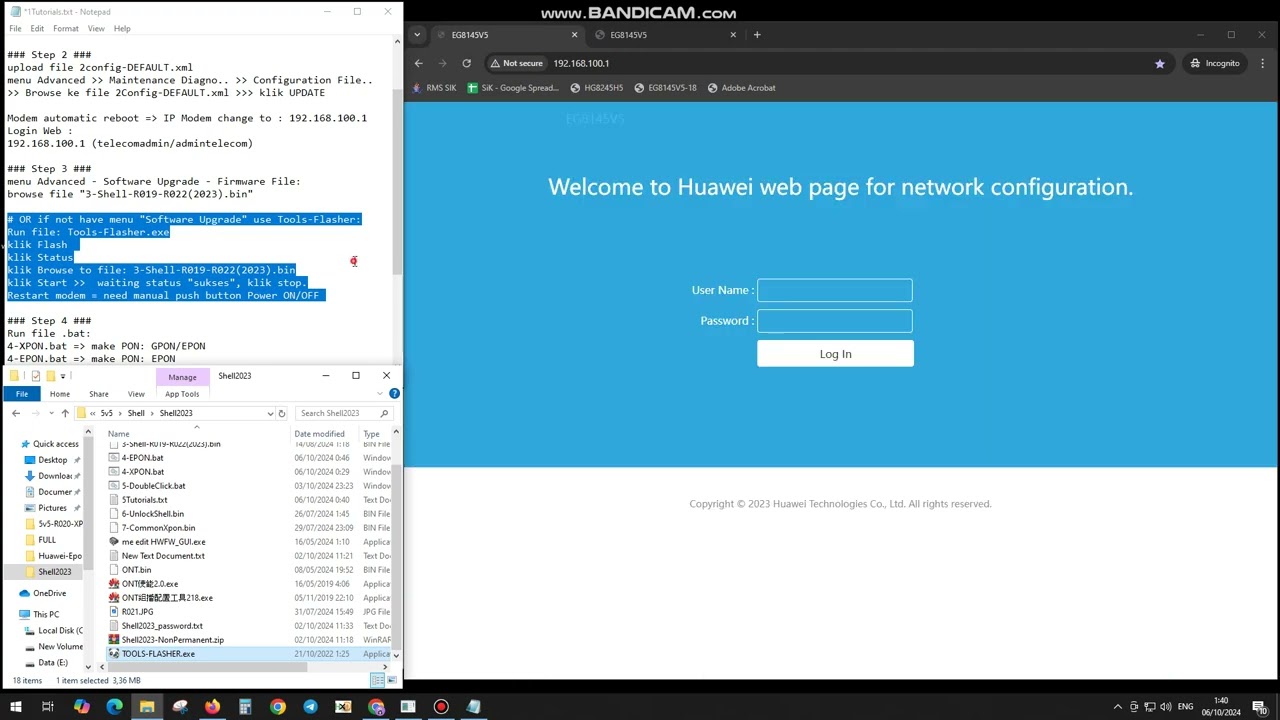Screen dimensions: 1280x720
Task: Open new Chrome tab with plus icon
Action: coord(757,35)
